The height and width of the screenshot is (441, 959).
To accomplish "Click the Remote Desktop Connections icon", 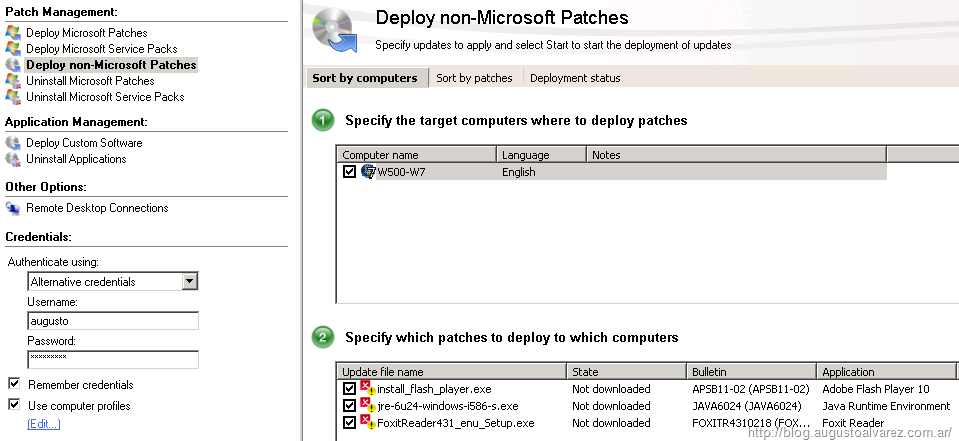I will tap(12, 208).
